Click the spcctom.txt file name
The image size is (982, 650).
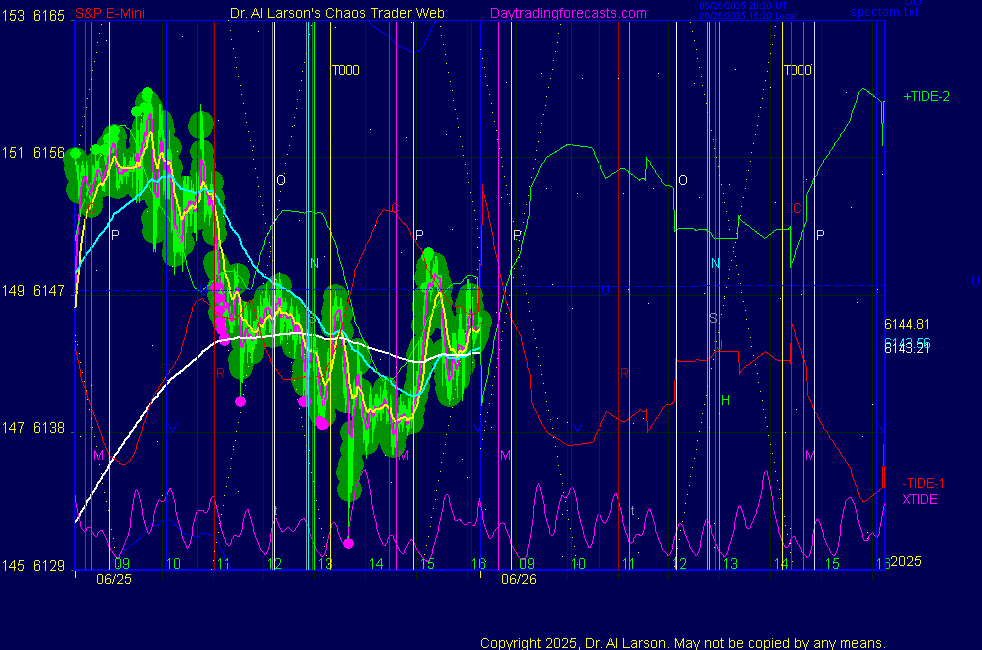pyautogui.click(x=884, y=12)
